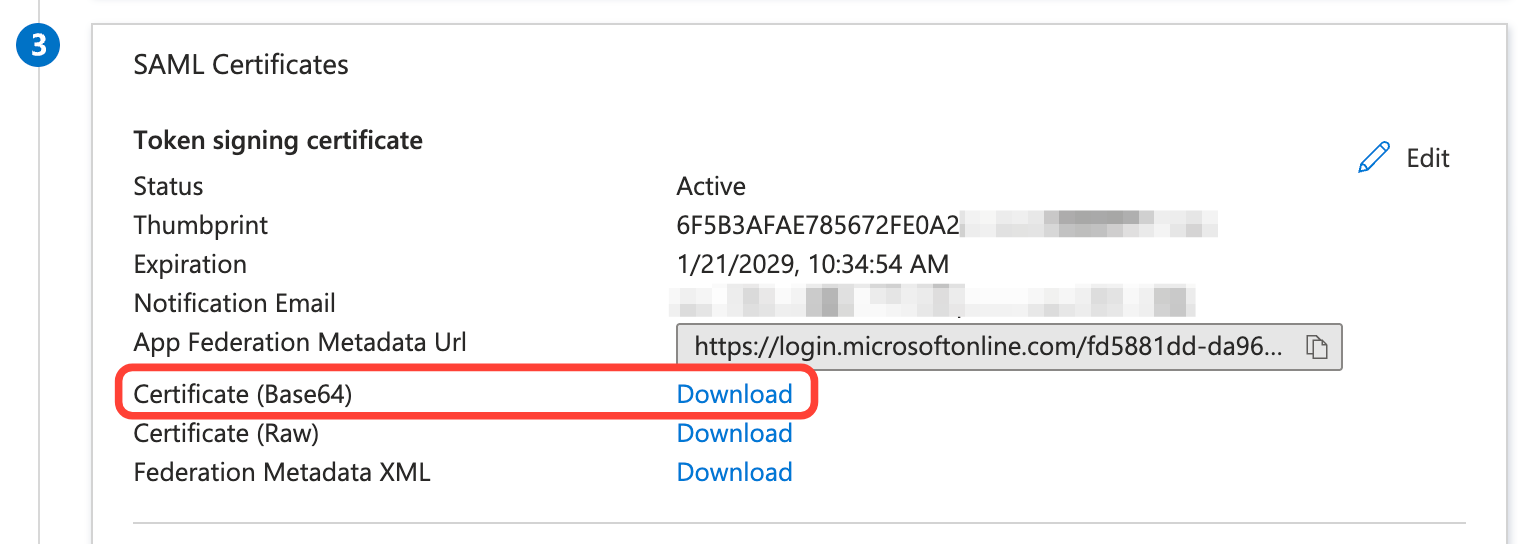The width and height of the screenshot is (1518, 544).
Task: Click the App Federation Metadata Url label
Action: coord(300,343)
